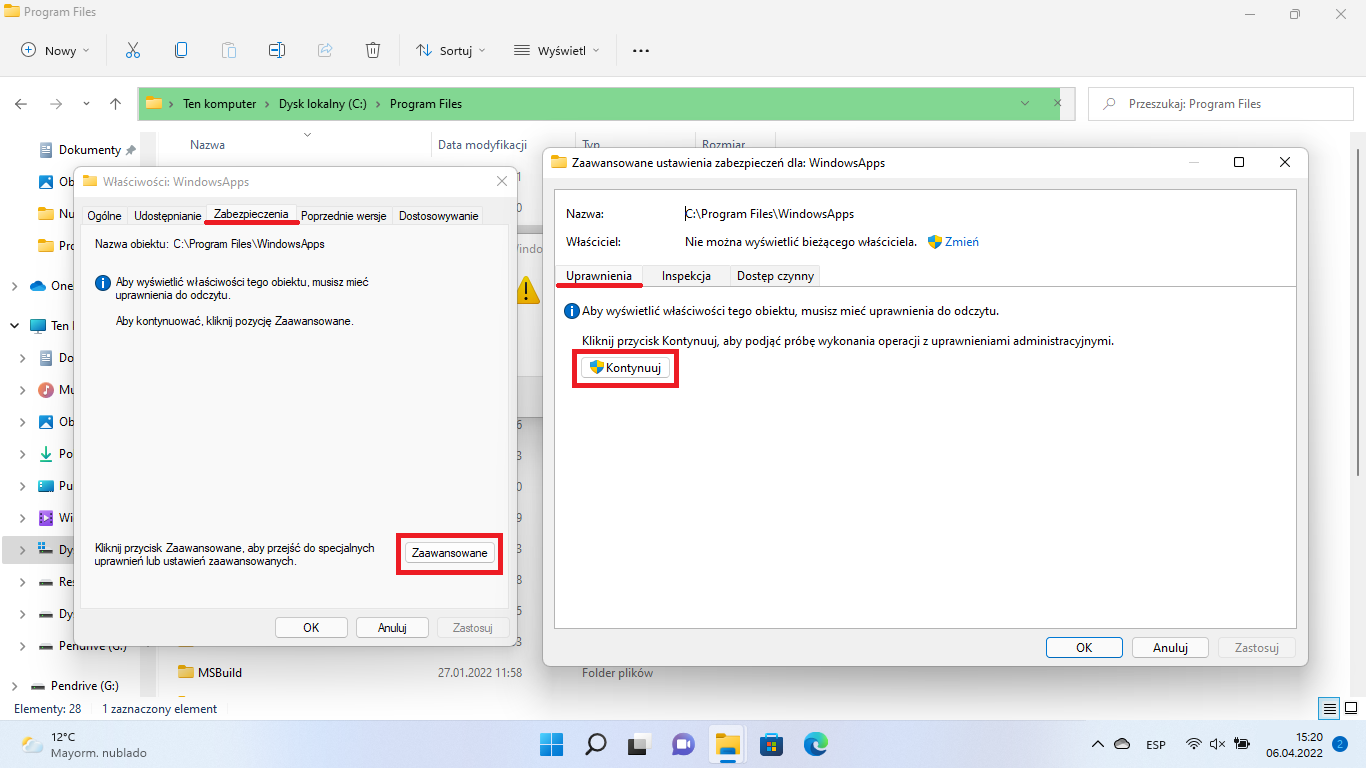Screen dimensions: 1366x768
Task: Click the notification count badge
Action: coord(1339,744)
